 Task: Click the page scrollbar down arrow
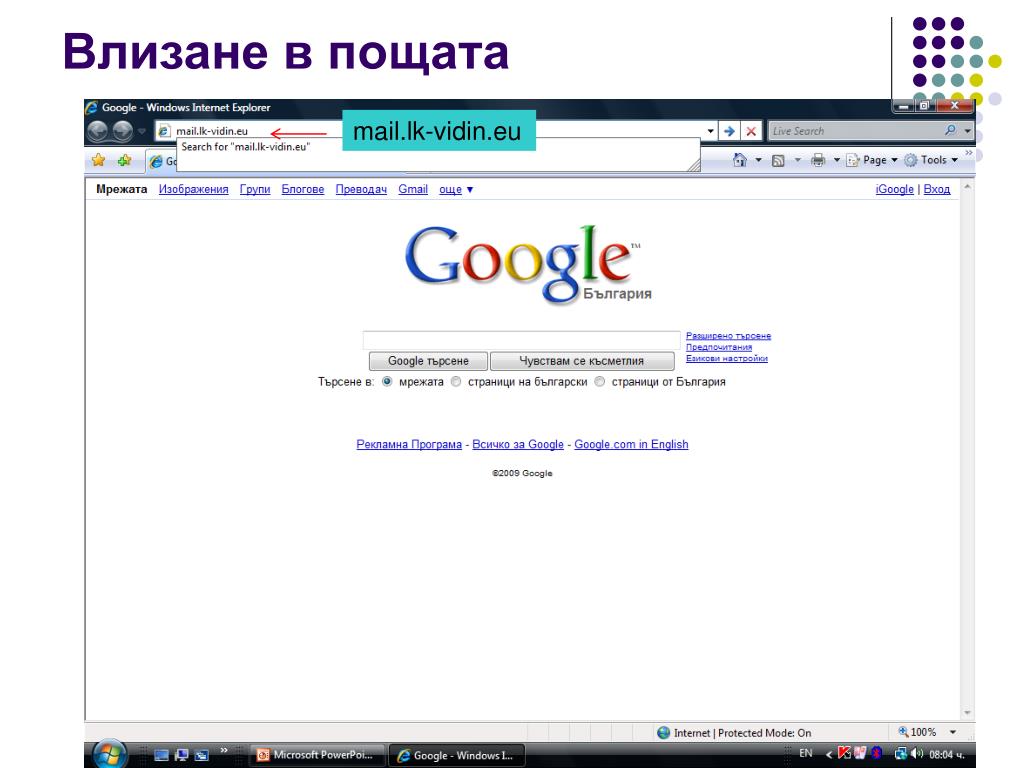click(967, 713)
